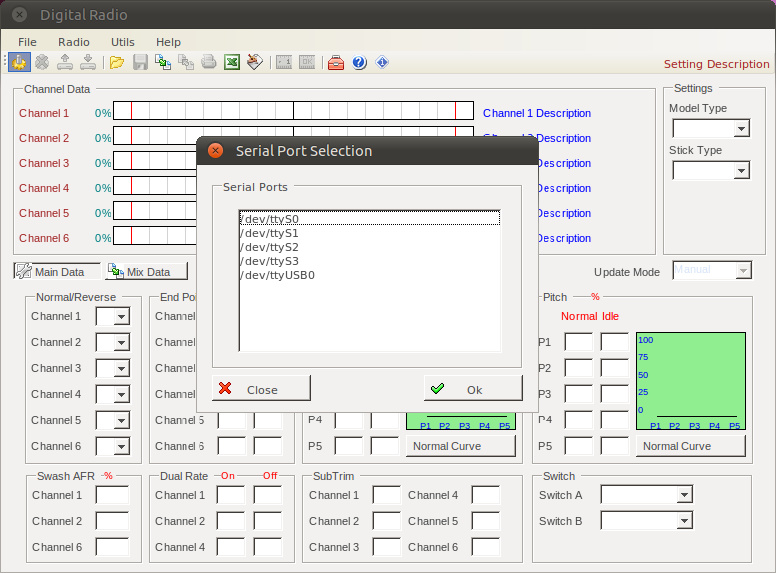Click the SubTrim Channel 6 input field

[485, 547]
